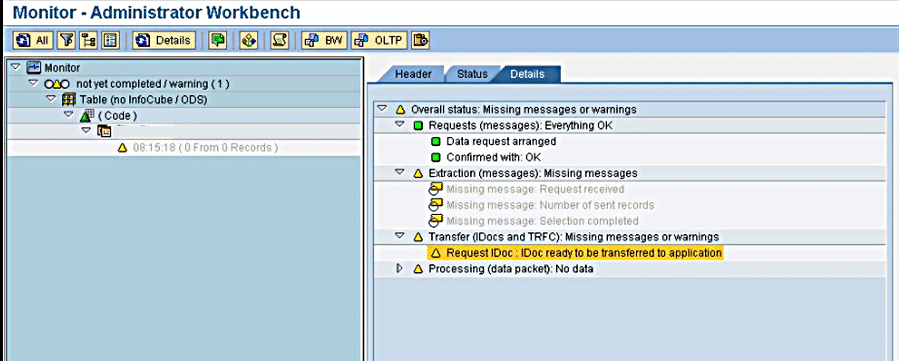Select the Details tab

527,74
